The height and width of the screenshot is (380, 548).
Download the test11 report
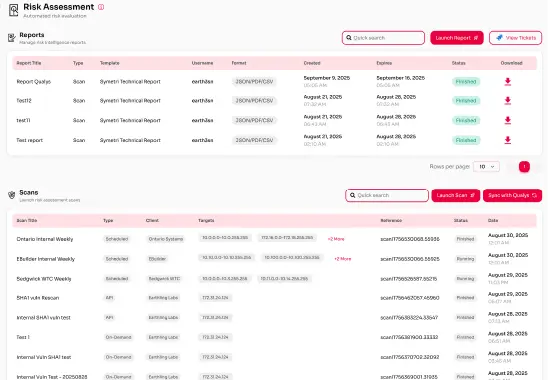tap(508, 120)
